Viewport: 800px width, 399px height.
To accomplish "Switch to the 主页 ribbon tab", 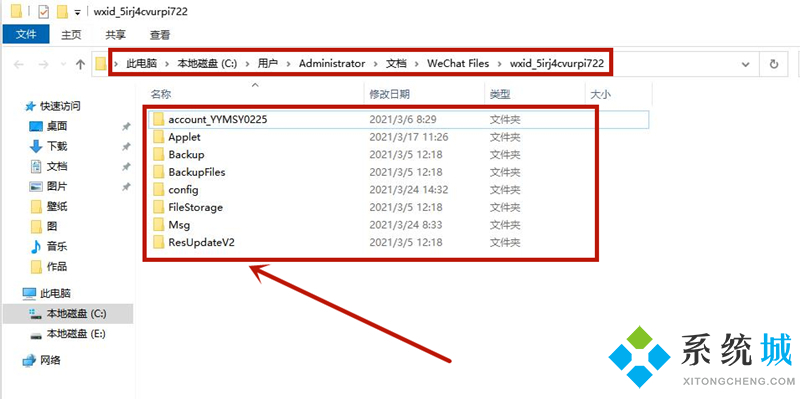I will [71, 35].
